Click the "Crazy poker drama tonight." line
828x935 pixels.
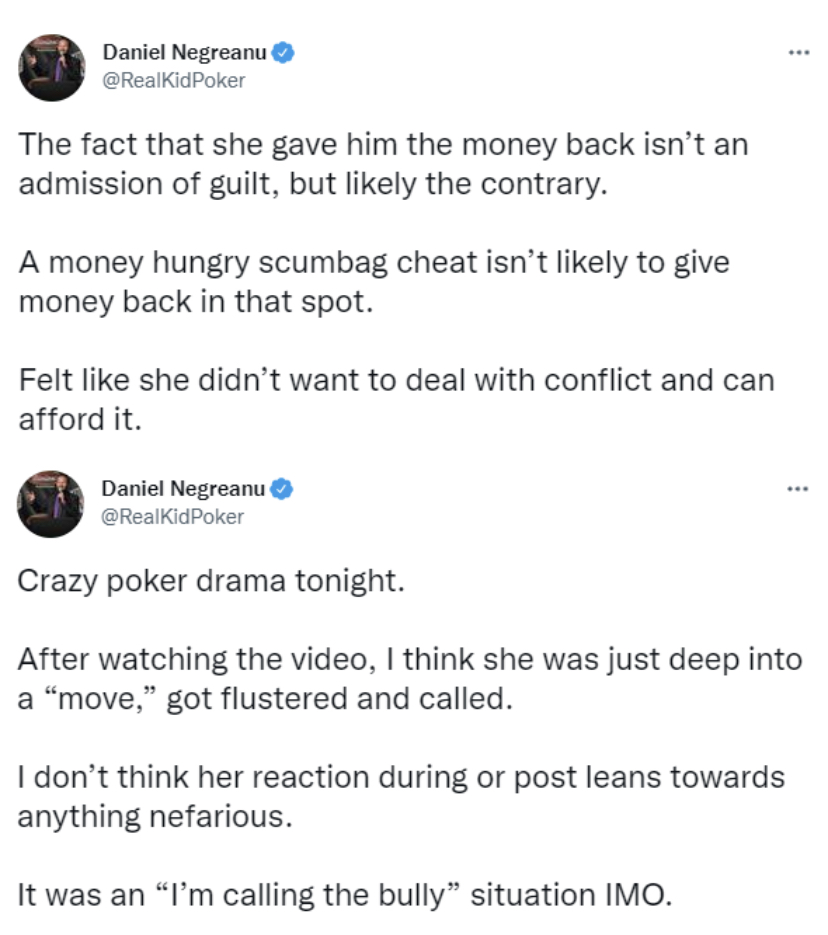click(x=210, y=582)
